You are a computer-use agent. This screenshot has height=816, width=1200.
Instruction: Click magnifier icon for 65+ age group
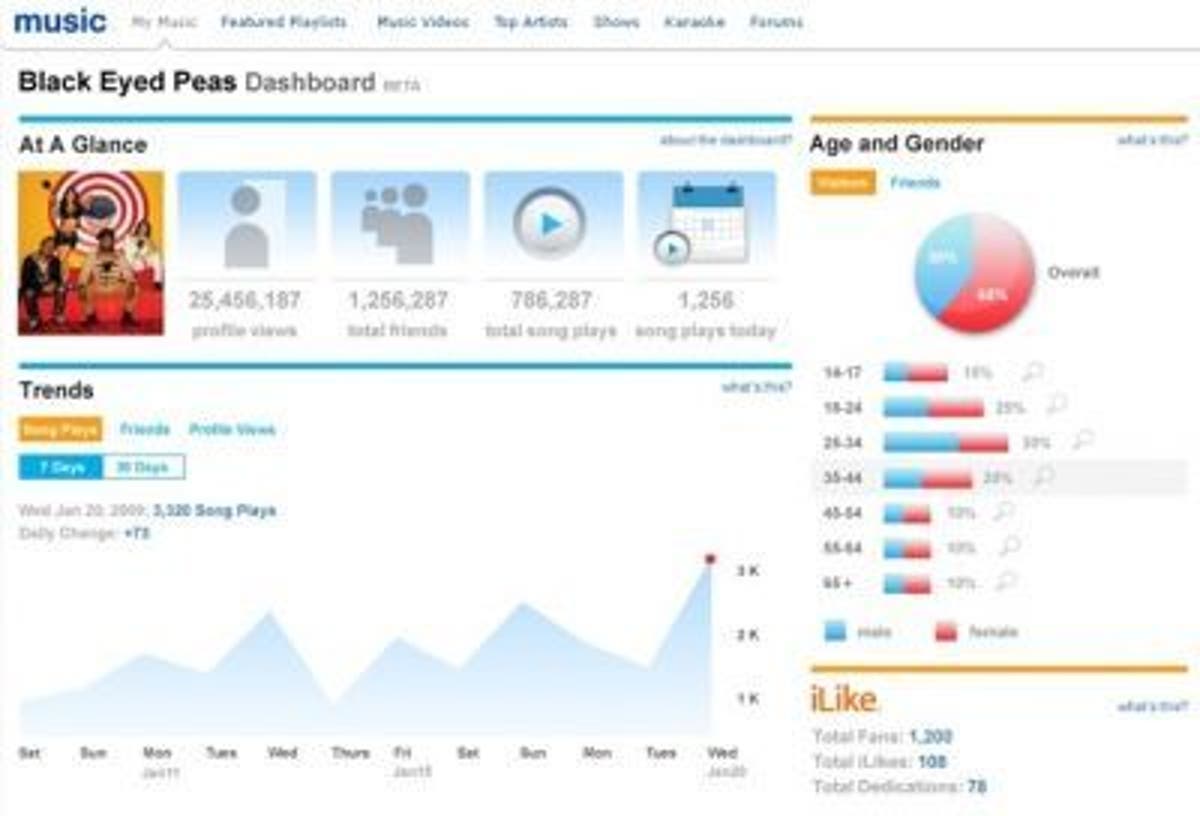tap(1007, 582)
